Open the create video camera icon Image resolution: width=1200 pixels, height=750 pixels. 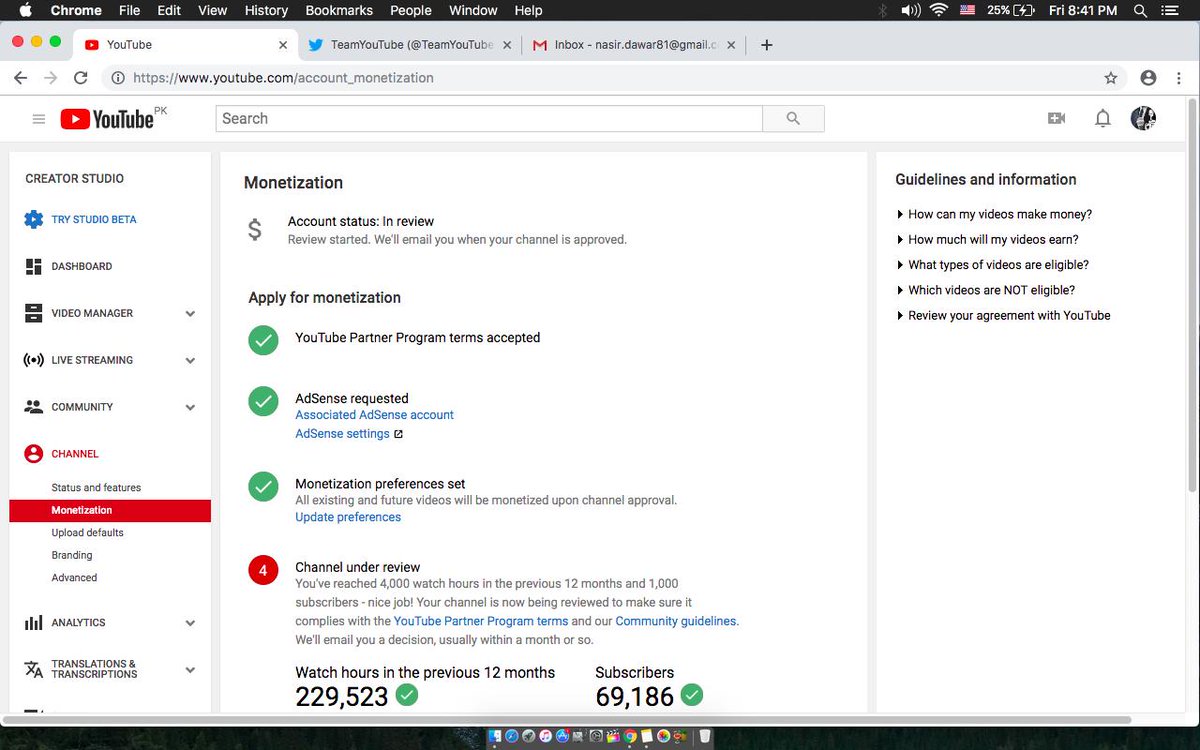tap(1056, 118)
